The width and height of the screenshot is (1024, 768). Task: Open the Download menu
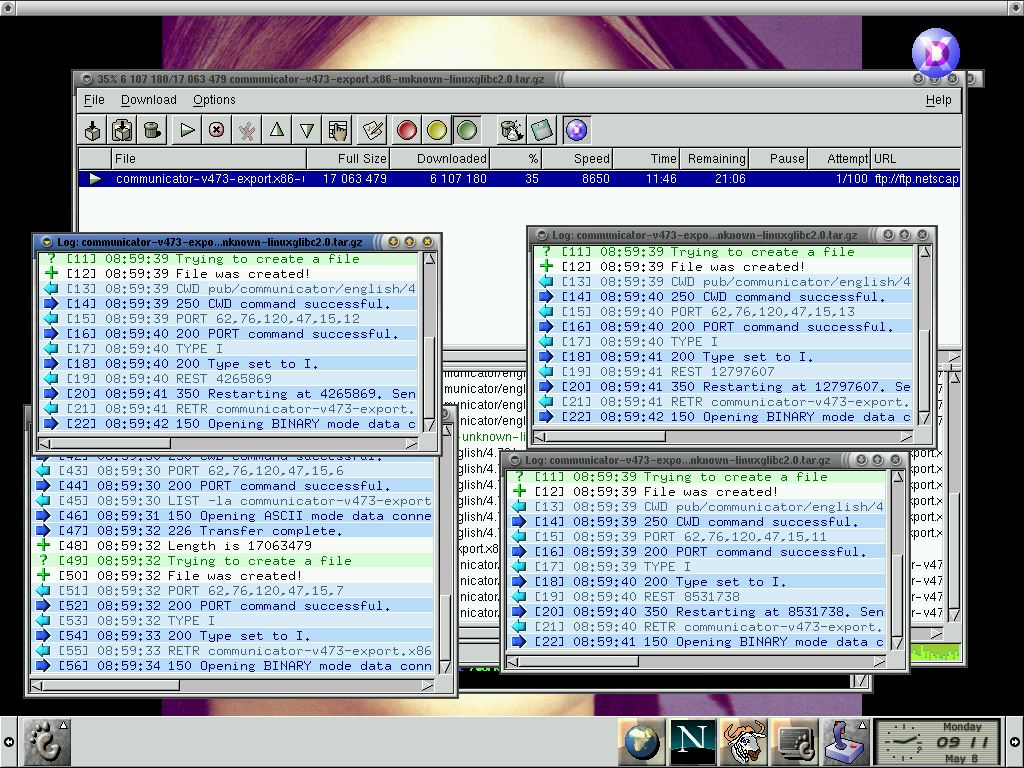tap(149, 100)
